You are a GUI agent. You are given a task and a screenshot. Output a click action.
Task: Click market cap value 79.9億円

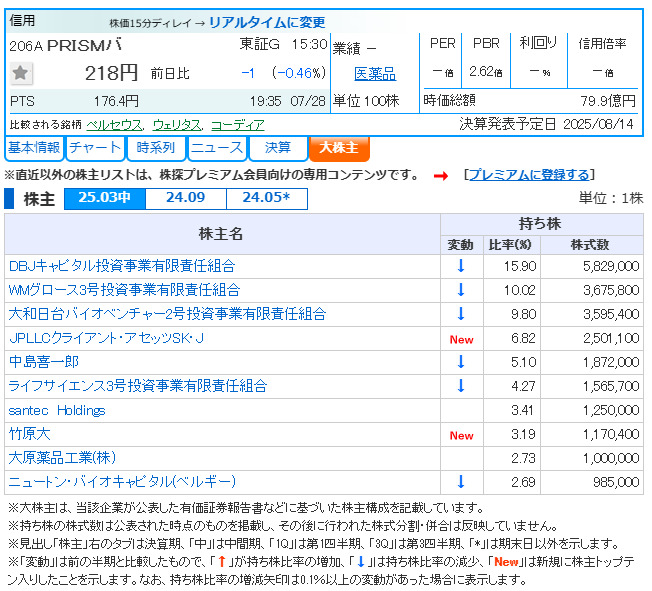[608, 101]
